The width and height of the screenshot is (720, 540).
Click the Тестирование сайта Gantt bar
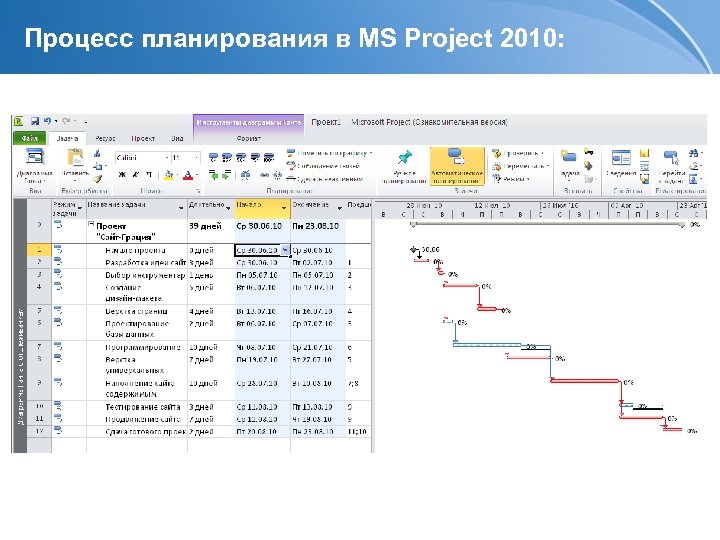pyautogui.click(x=626, y=405)
